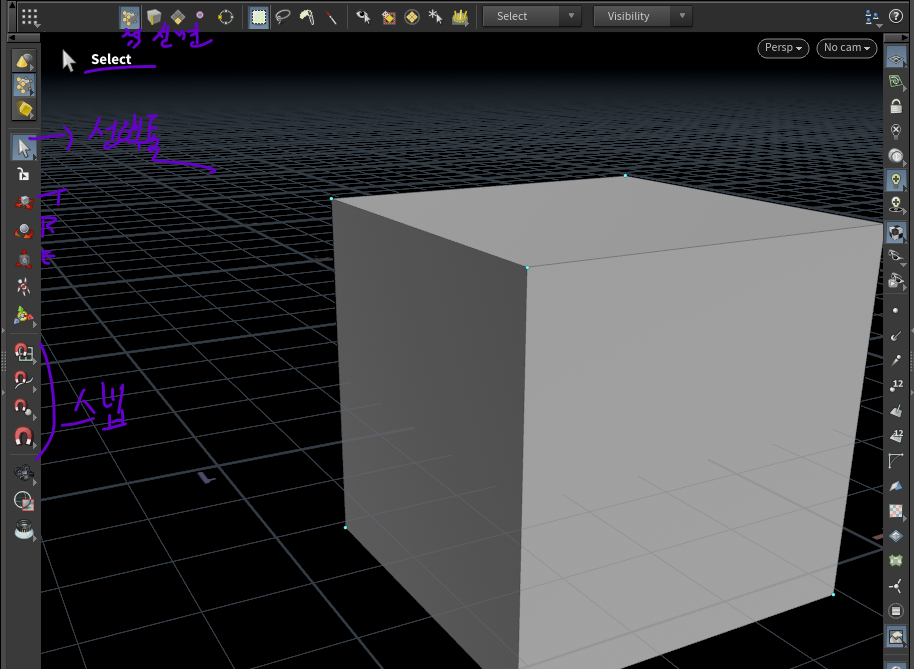Toggle the Secure Selection padlock
Image resolution: width=914 pixels, height=669 pixels.
23,174
